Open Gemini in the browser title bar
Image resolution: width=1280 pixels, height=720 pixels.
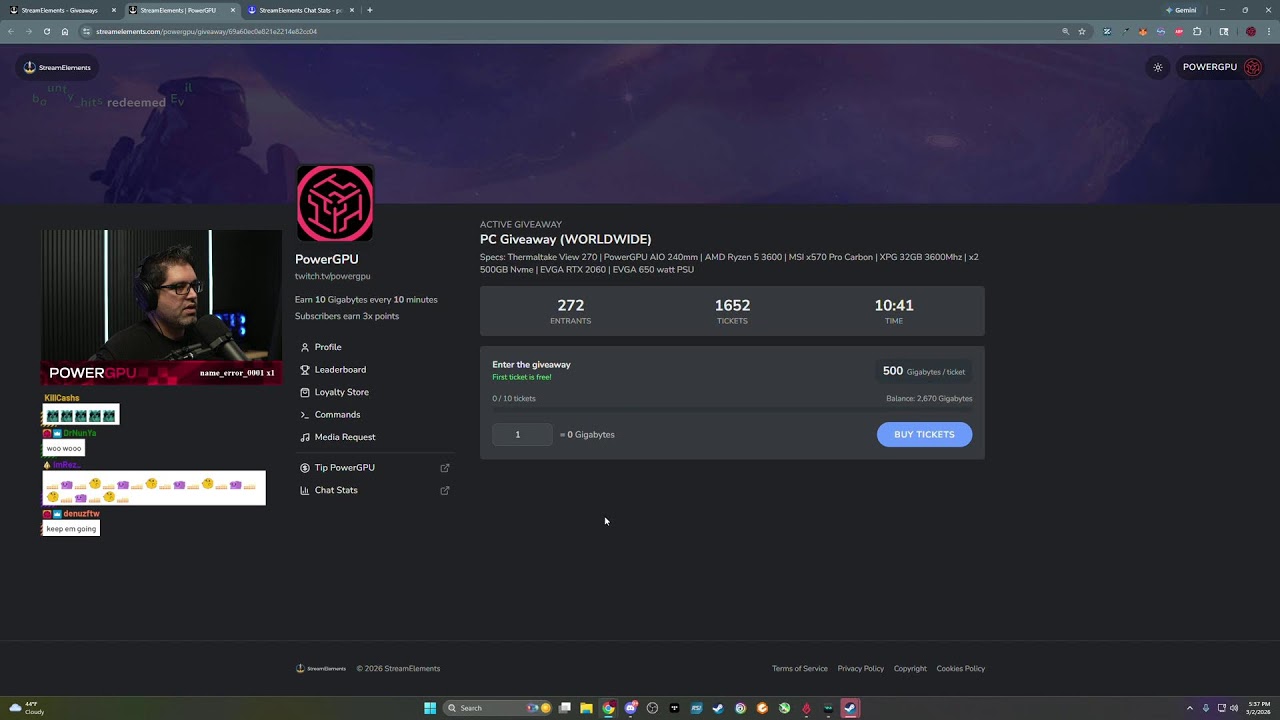pos(1181,10)
